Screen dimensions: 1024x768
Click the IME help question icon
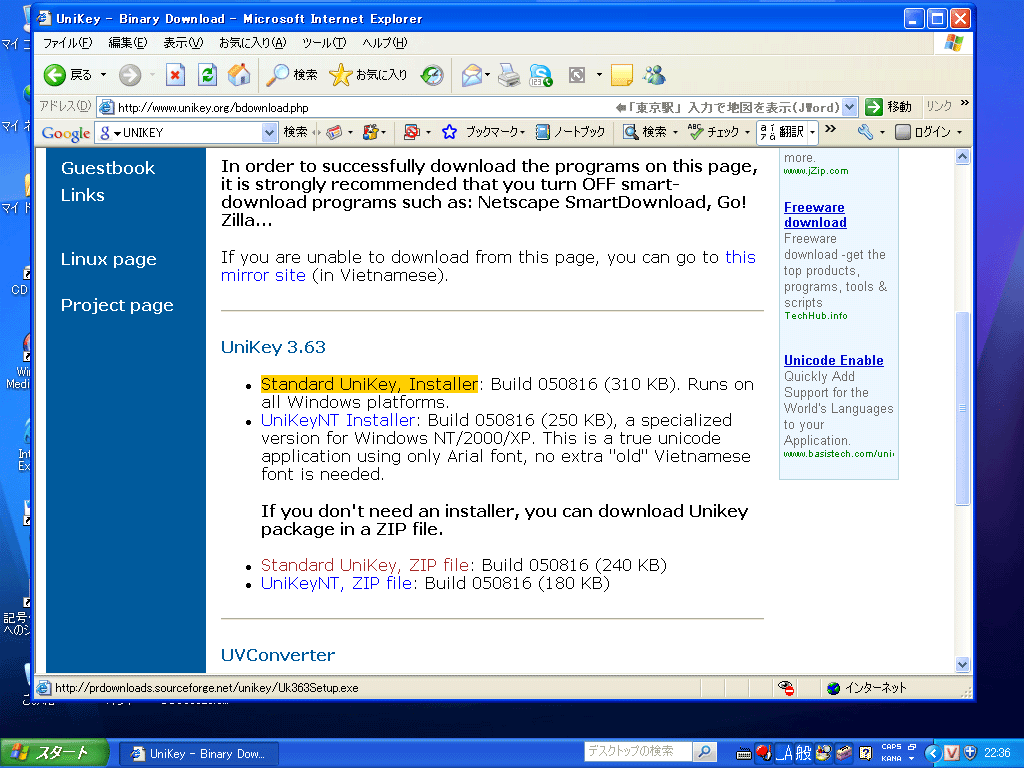[x=865, y=754]
